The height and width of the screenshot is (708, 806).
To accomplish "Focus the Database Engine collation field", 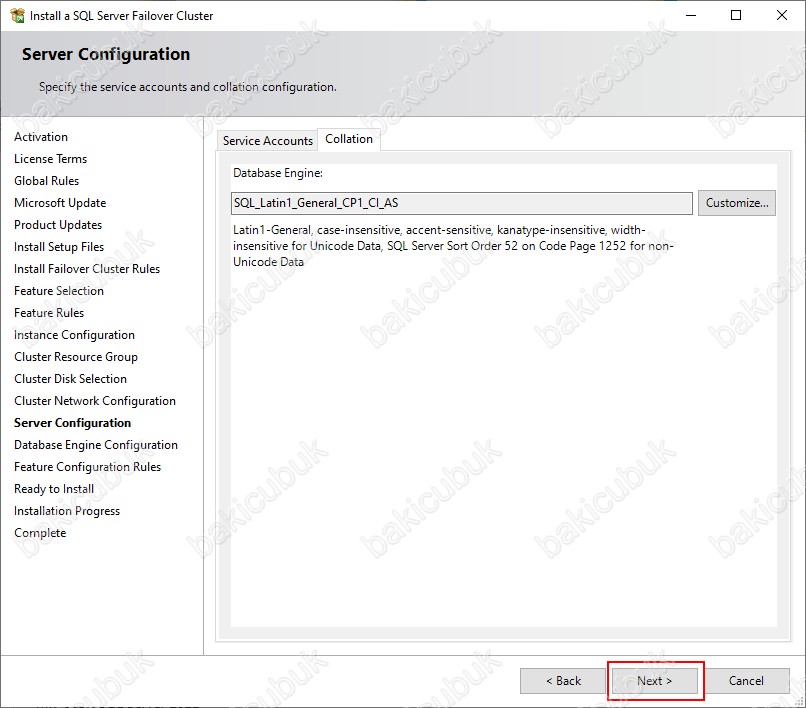I will tap(462, 203).
